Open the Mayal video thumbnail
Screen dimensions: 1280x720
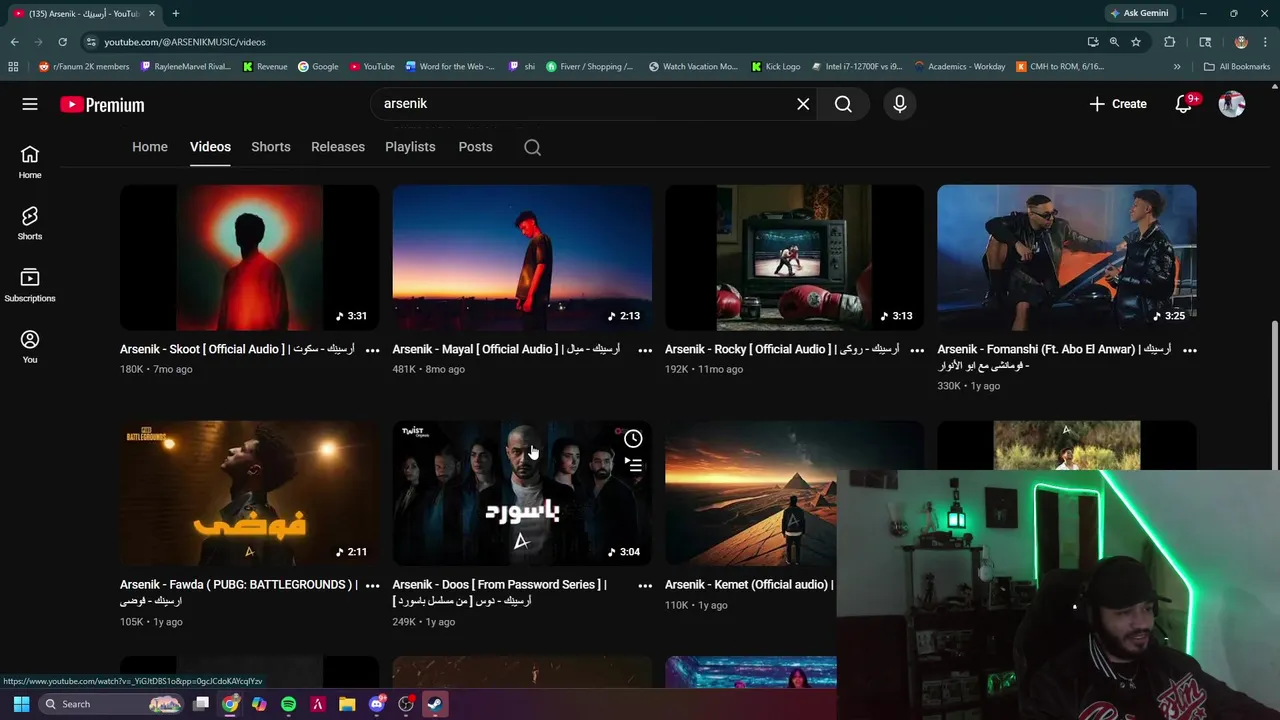522,257
